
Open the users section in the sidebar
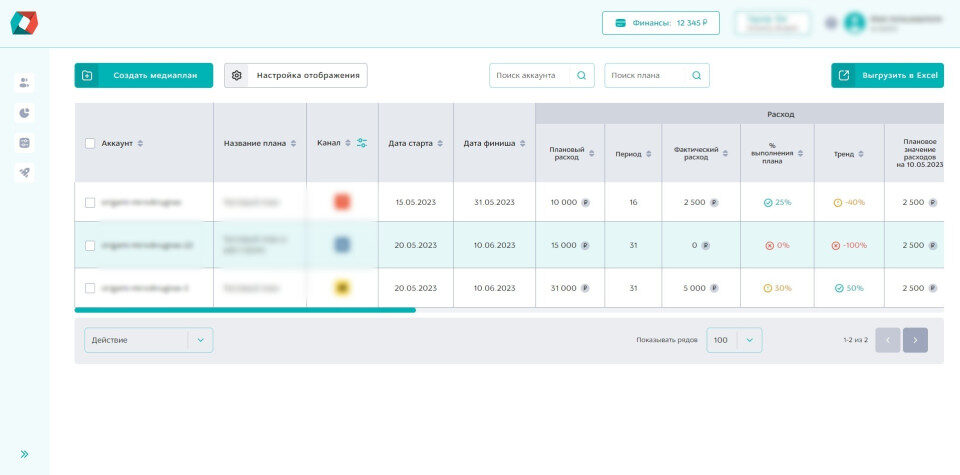(25, 83)
